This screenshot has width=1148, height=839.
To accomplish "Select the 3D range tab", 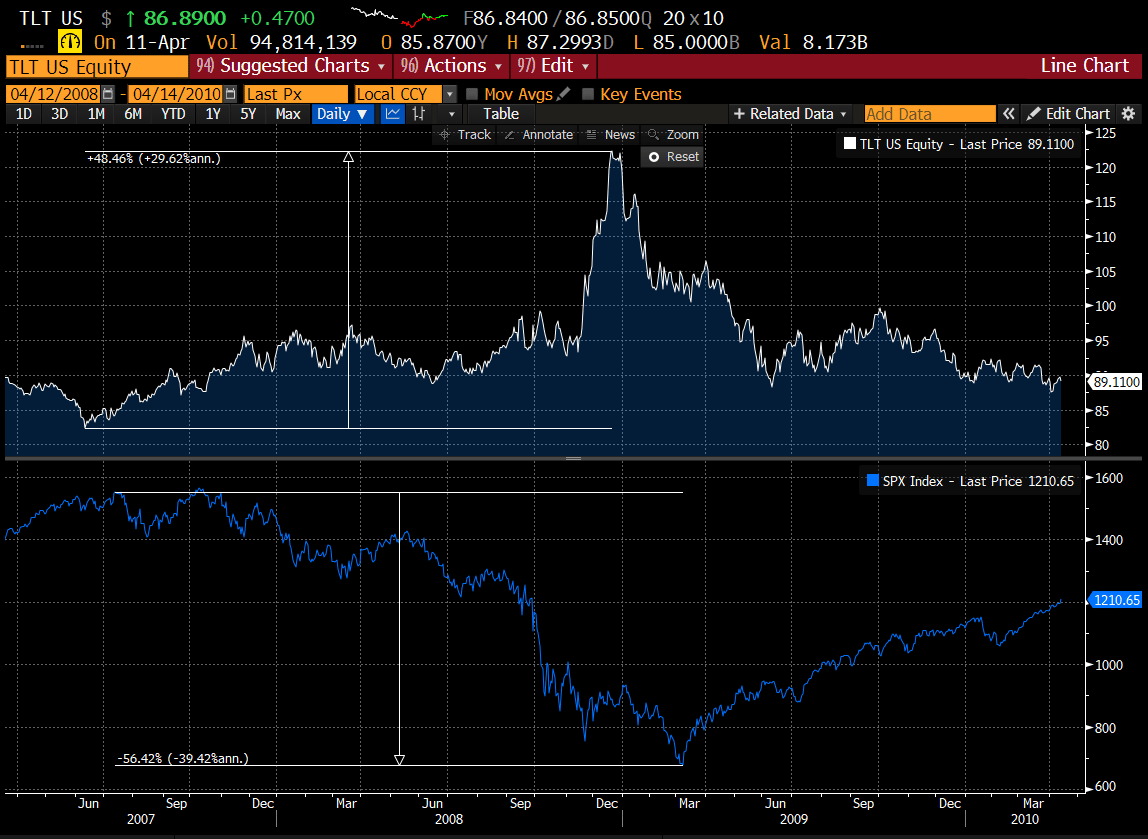I will (x=59, y=113).
